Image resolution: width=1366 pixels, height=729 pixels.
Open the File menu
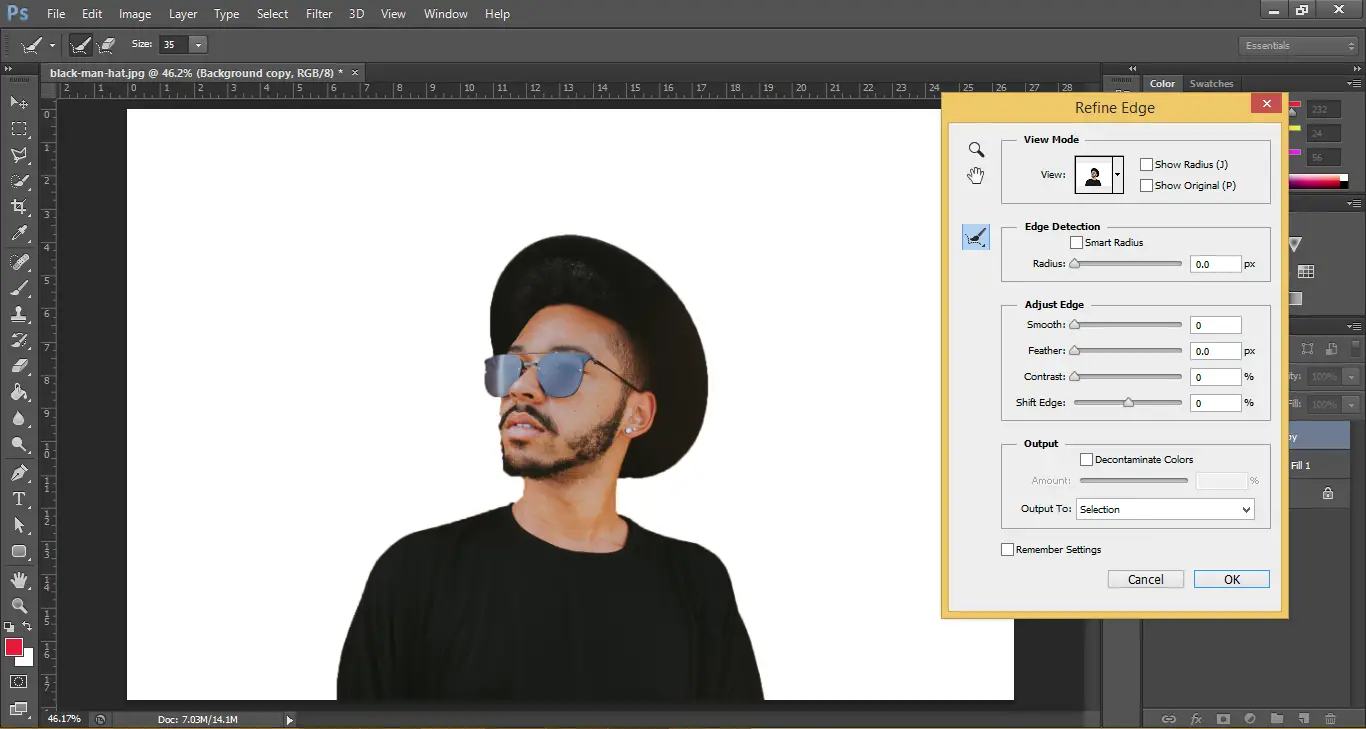tap(56, 14)
